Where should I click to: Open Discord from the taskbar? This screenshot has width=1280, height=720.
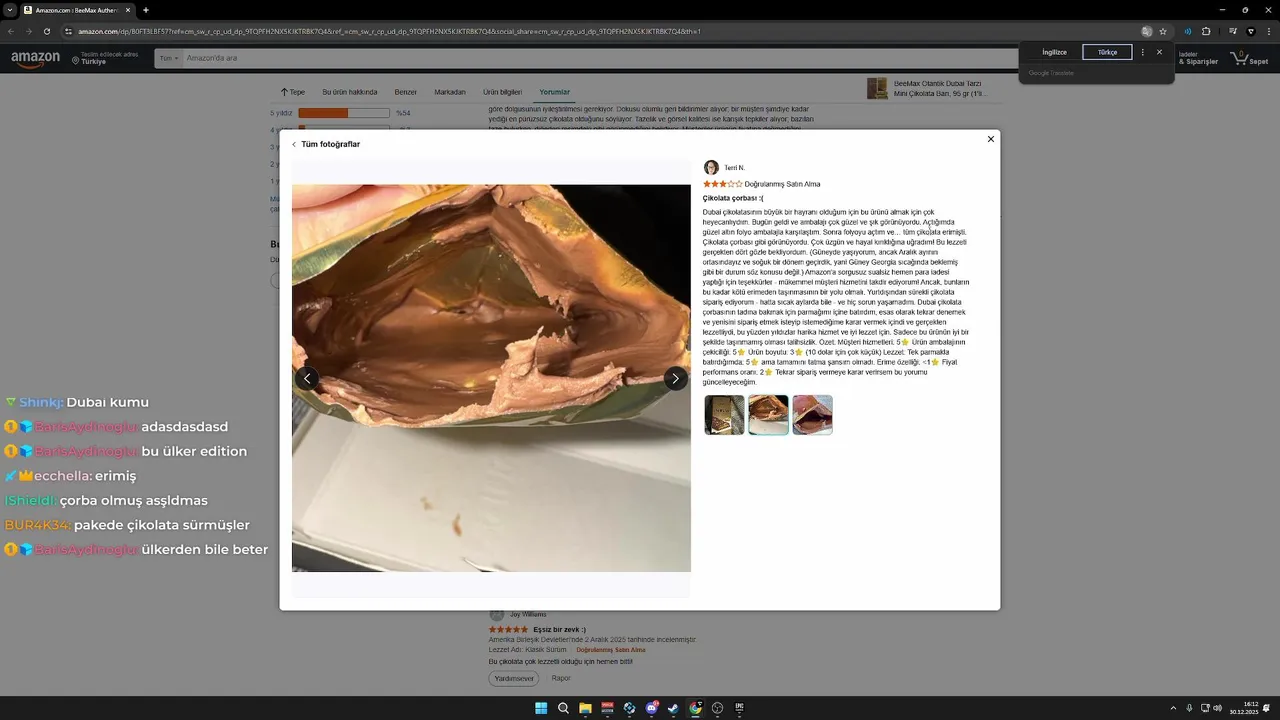(651, 708)
